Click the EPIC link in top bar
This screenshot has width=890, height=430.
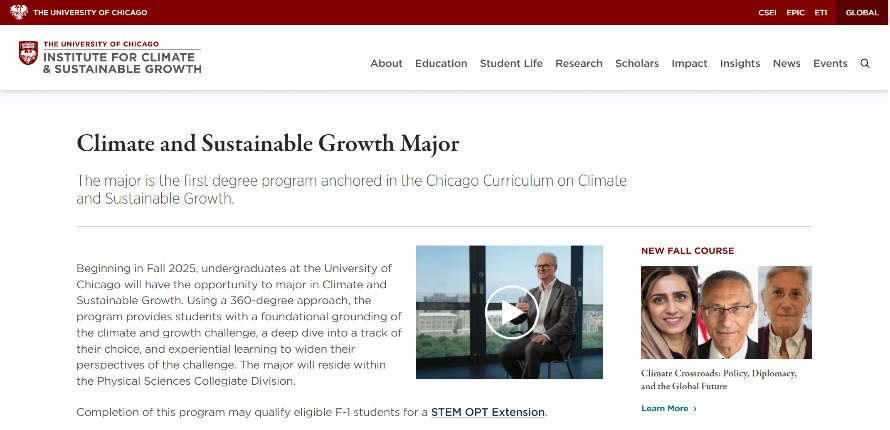coord(795,12)
